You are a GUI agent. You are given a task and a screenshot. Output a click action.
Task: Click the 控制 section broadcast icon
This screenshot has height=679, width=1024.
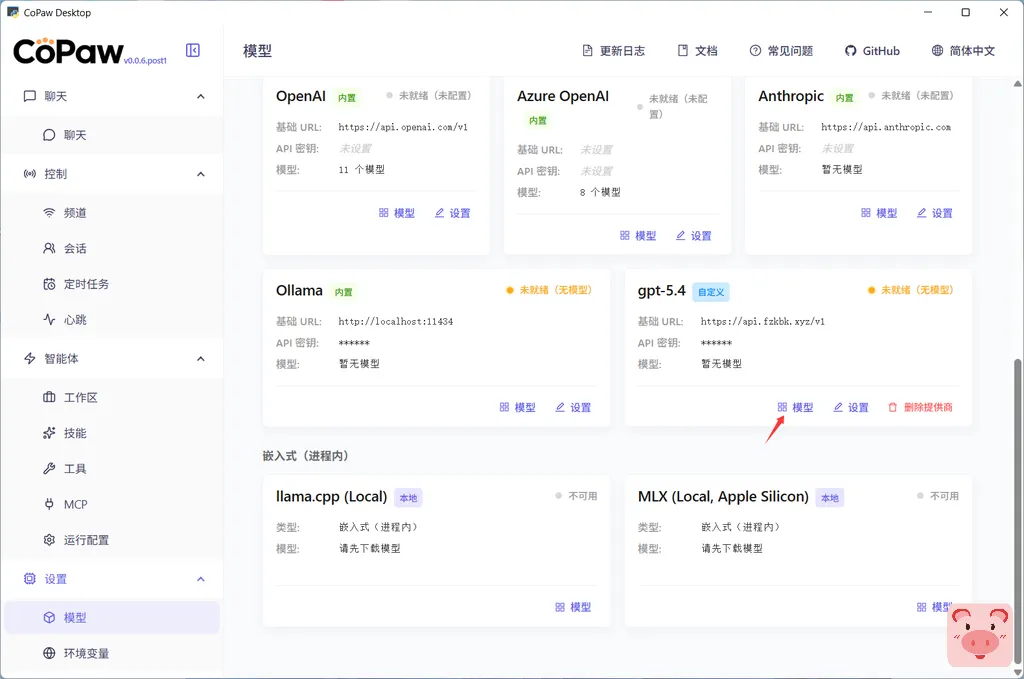click(29, 174)
